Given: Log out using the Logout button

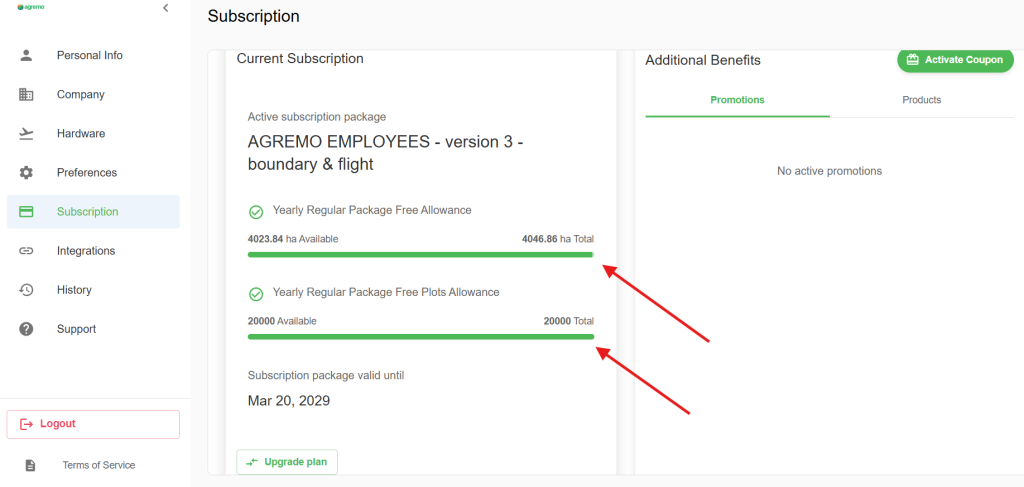Looking at the screenshot, I should click(93, 424).
